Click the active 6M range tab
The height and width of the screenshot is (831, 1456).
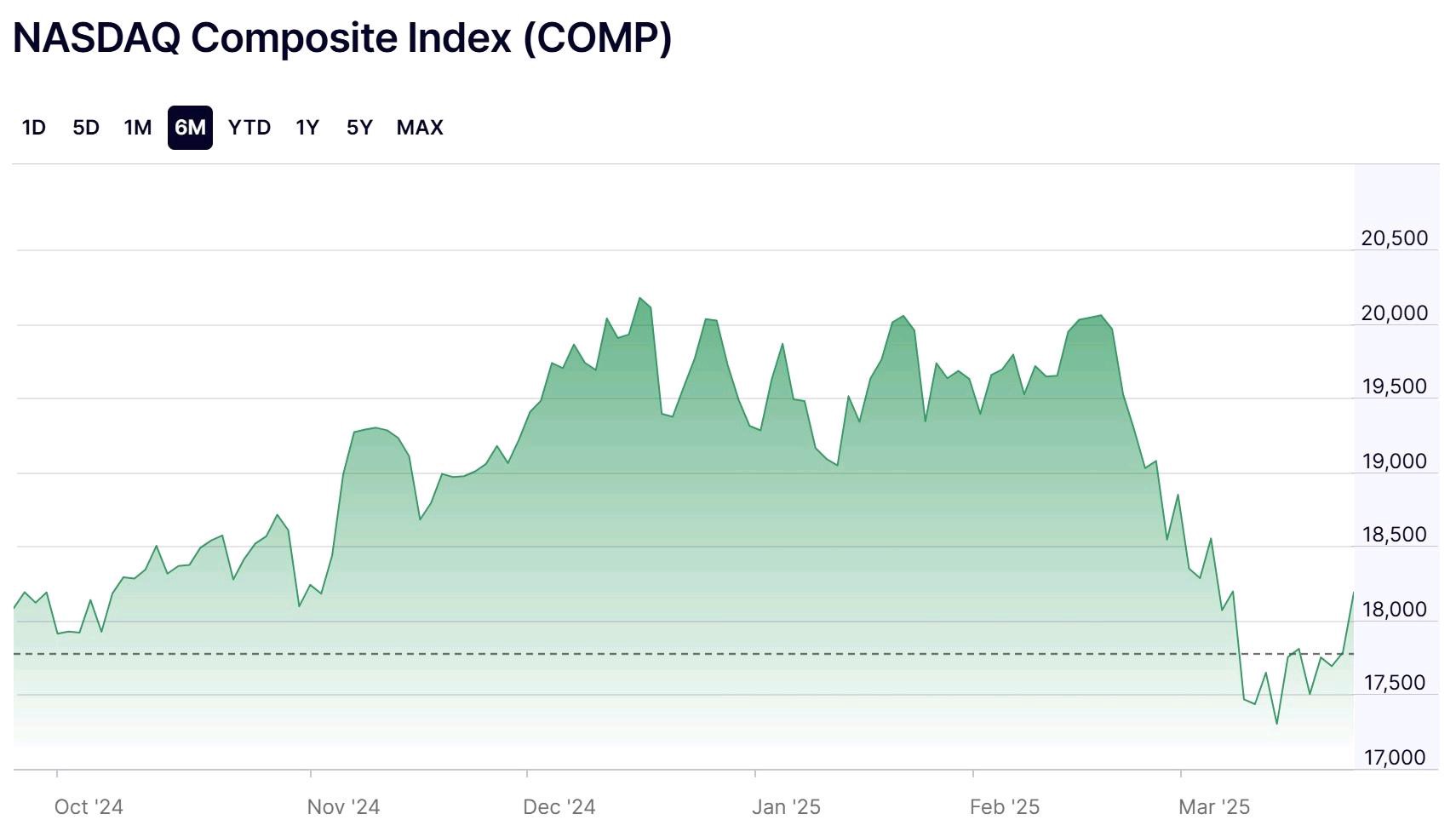click(x=190, y=128)
